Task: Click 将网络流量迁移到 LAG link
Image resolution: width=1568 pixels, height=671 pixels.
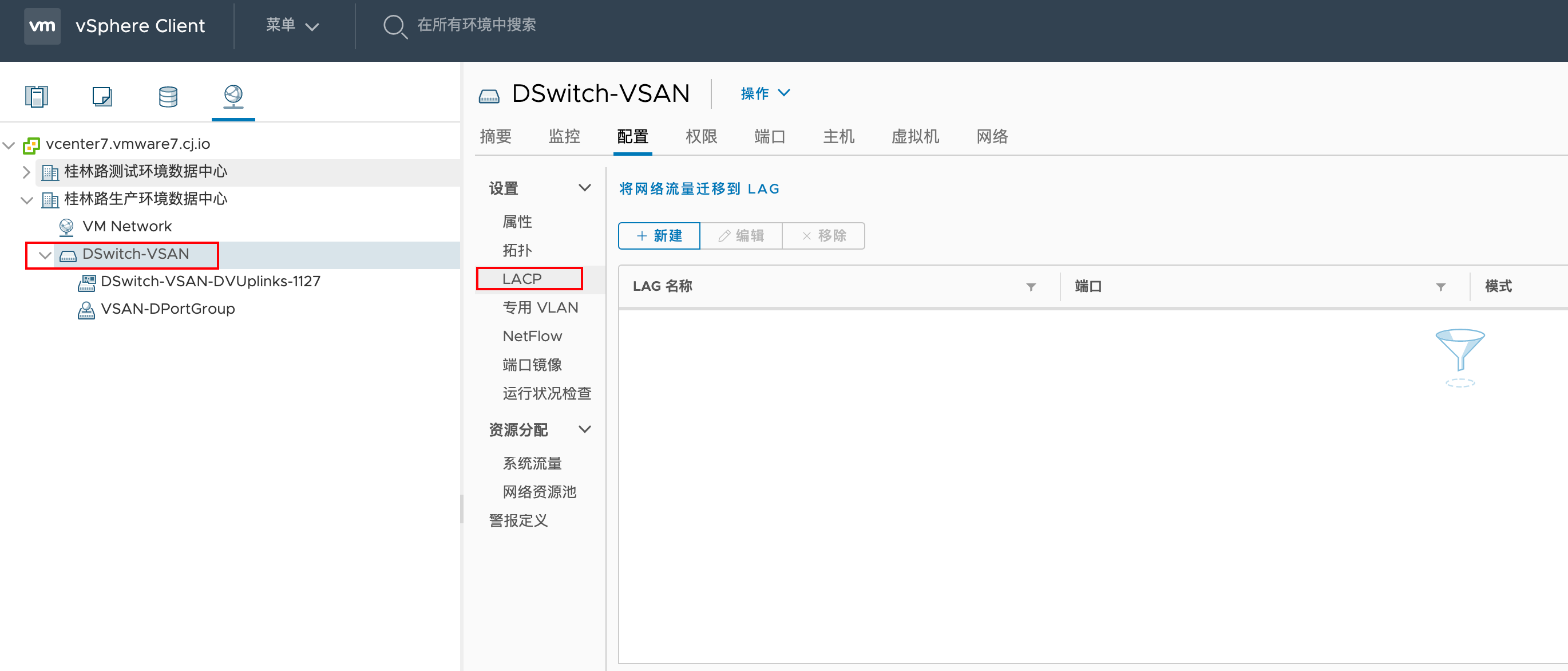Action: (699, 189)
